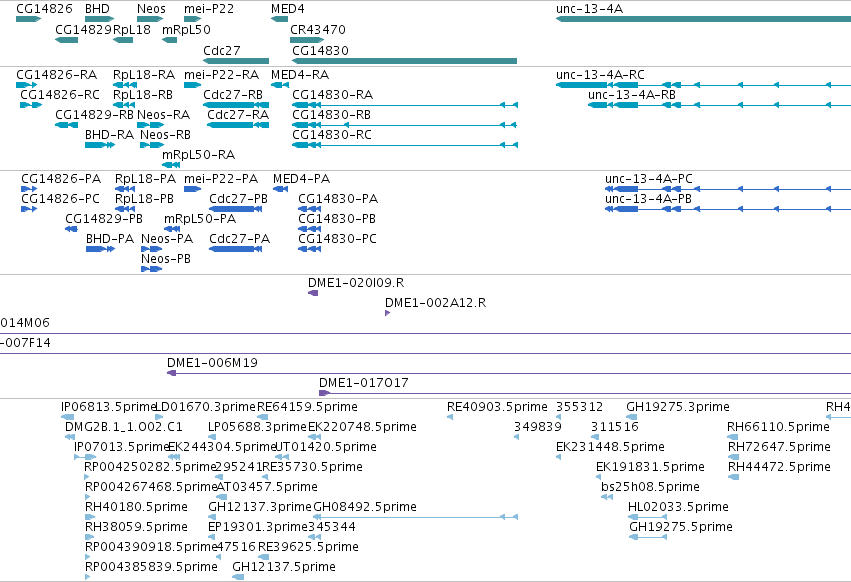
Task: Click transcript RpL18-RA label
Action: point(144,75)
